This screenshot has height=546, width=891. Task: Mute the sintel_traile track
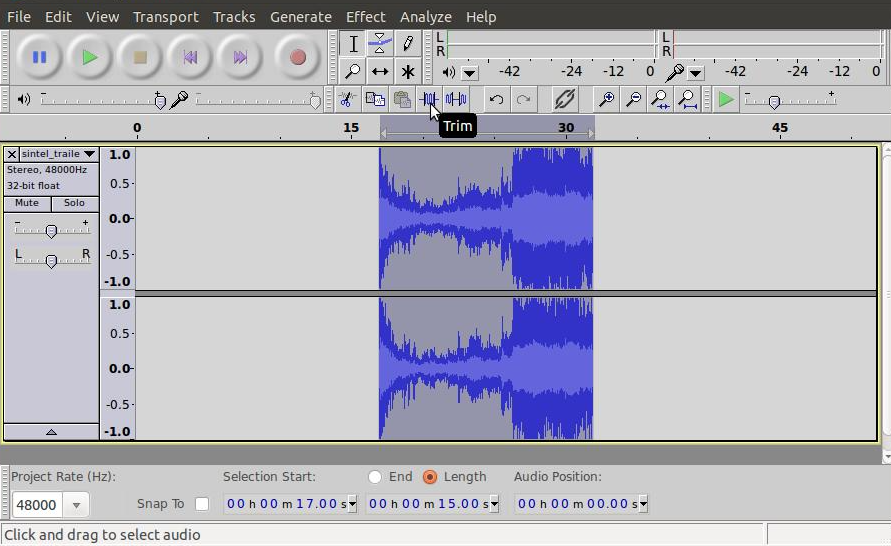[x=27, y=203]
